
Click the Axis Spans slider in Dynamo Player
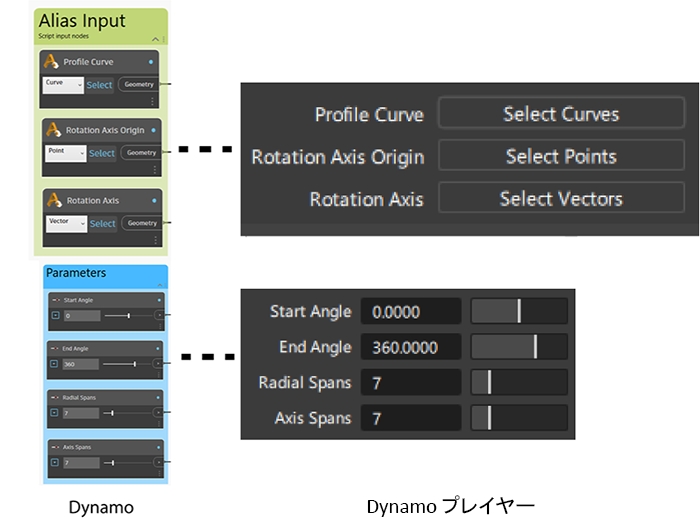pos(519,418)
